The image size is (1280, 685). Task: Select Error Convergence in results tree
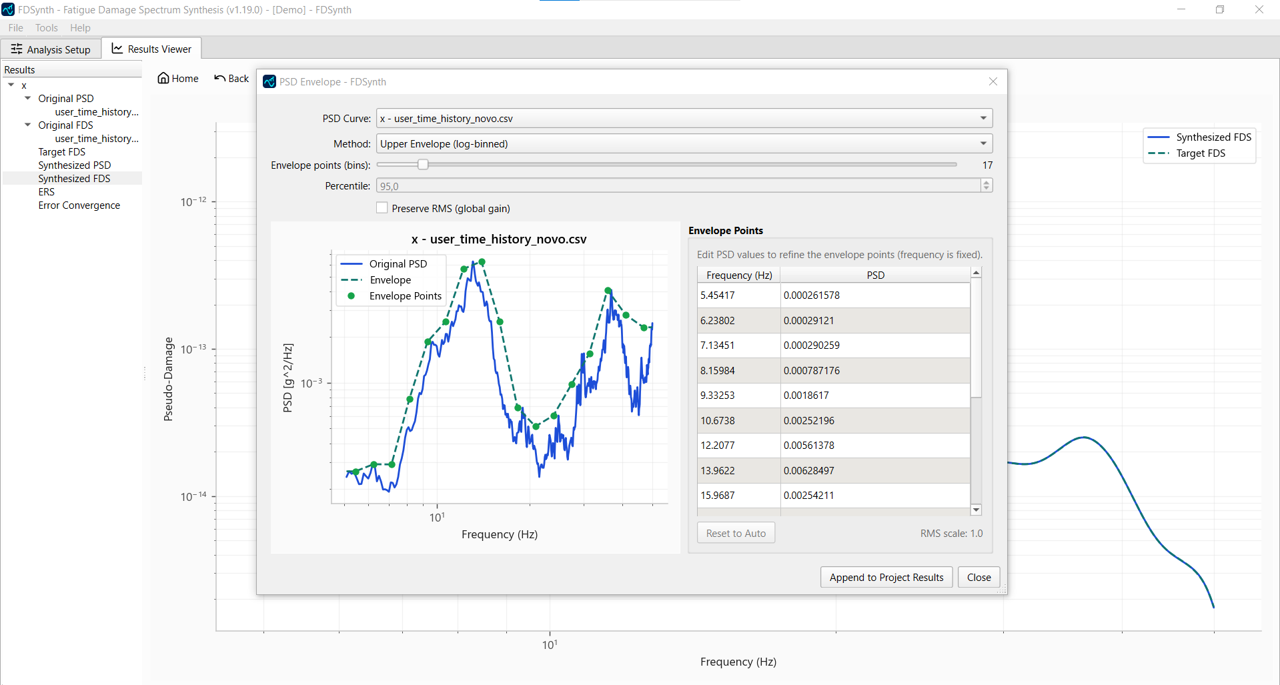tap(79, 205)
